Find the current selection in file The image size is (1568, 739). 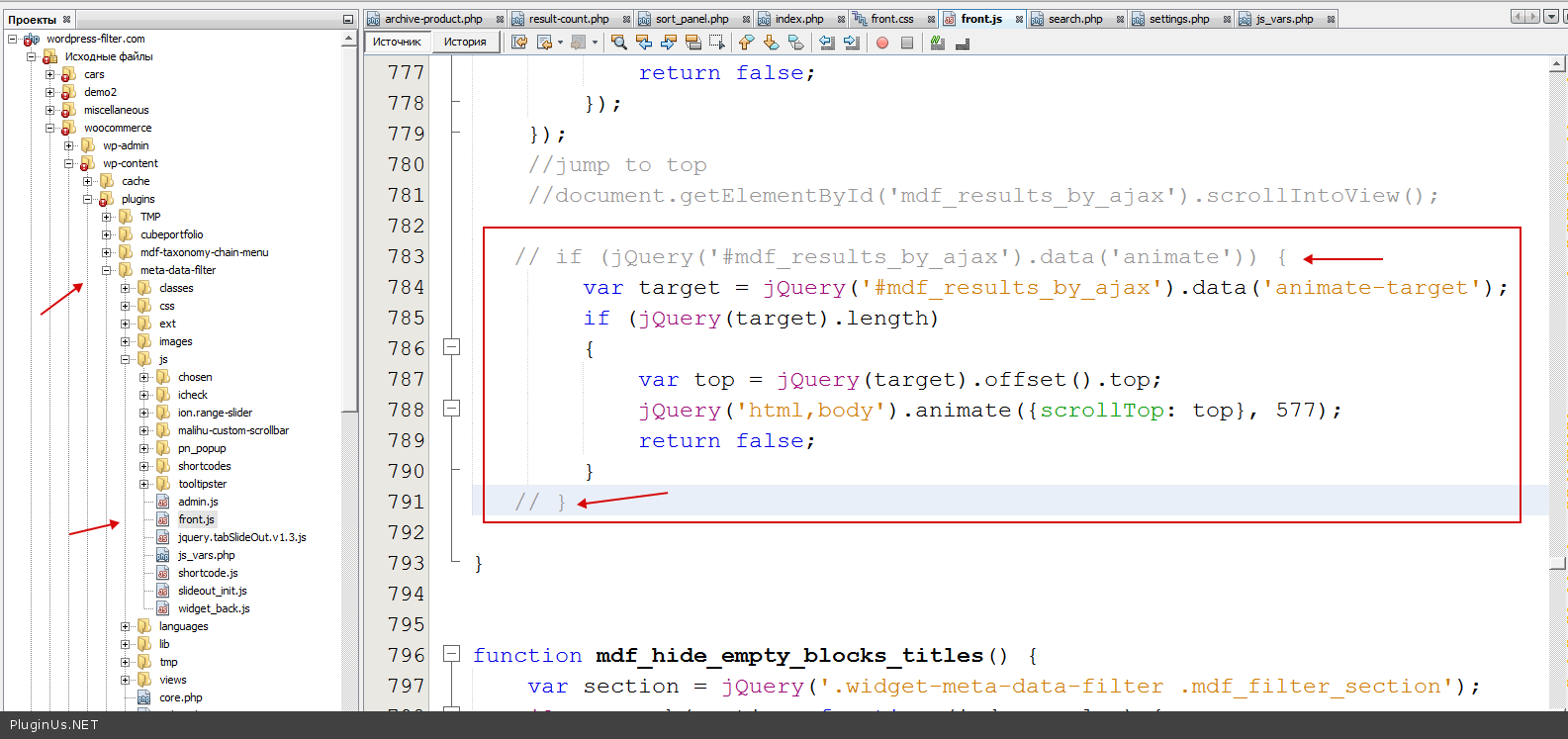pyautogui.click(x=618, y=42)
